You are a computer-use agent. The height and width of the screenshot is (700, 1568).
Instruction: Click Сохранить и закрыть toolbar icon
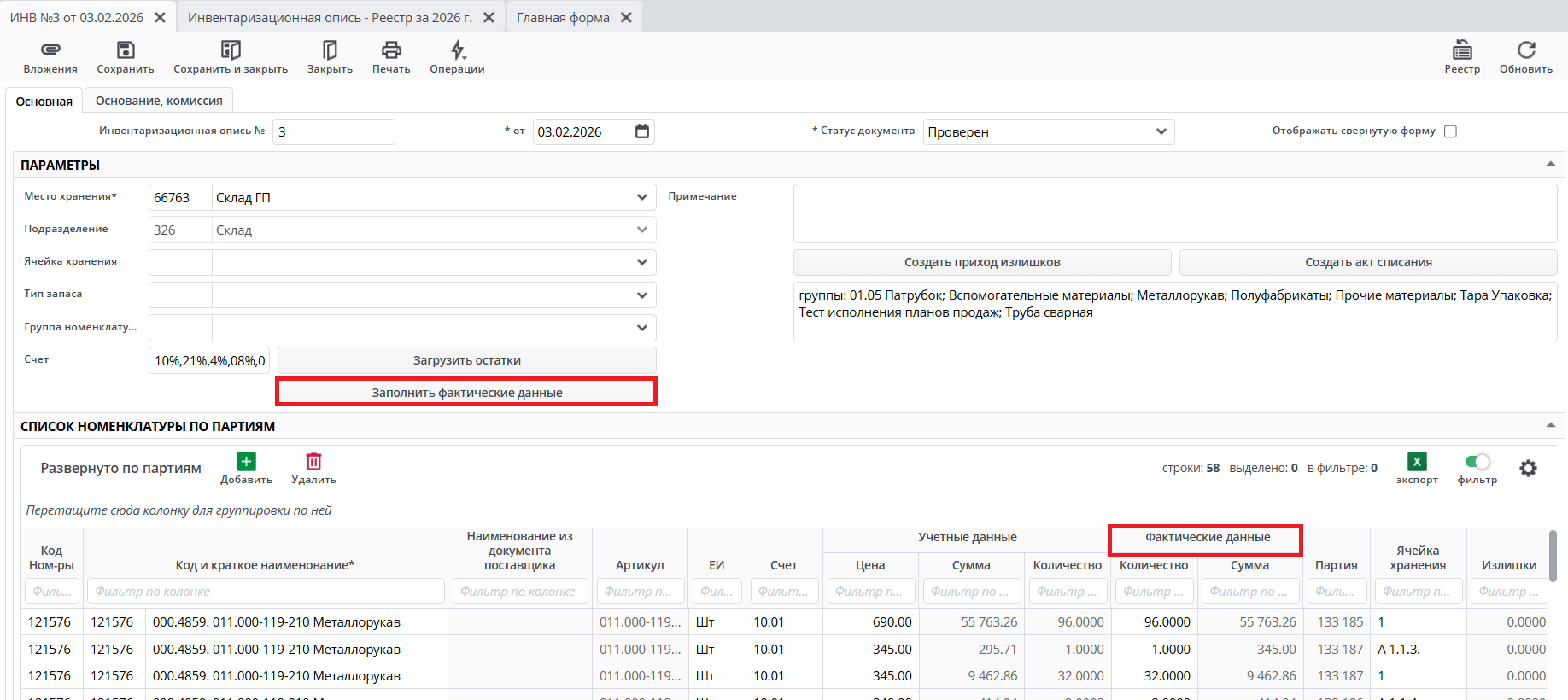(x=231, y=50)
